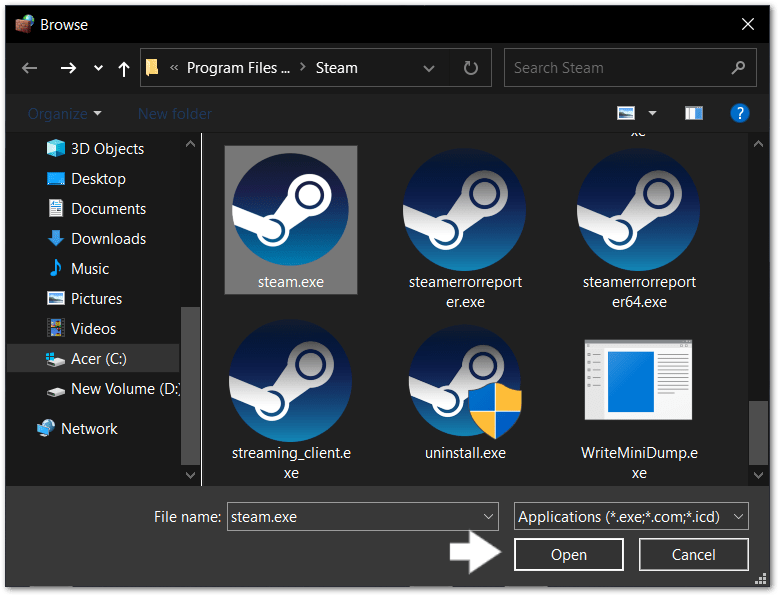Select New Volume (D:) drive
779x596 pixels.
coord(113,389)
